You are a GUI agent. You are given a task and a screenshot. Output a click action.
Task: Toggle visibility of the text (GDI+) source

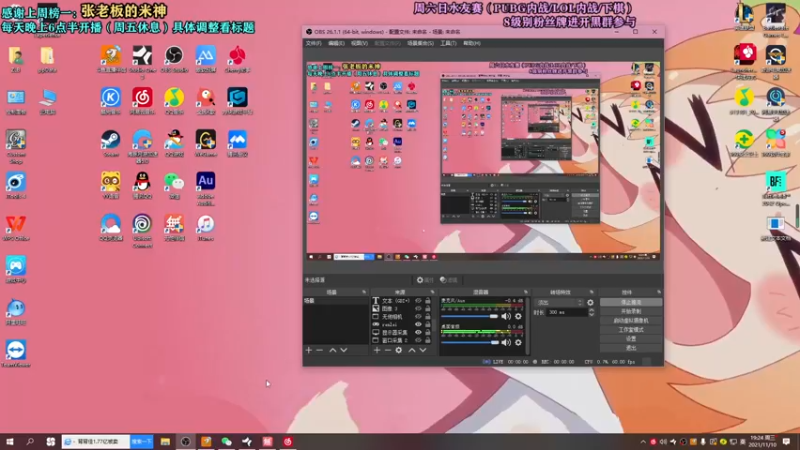pos(418,301)
